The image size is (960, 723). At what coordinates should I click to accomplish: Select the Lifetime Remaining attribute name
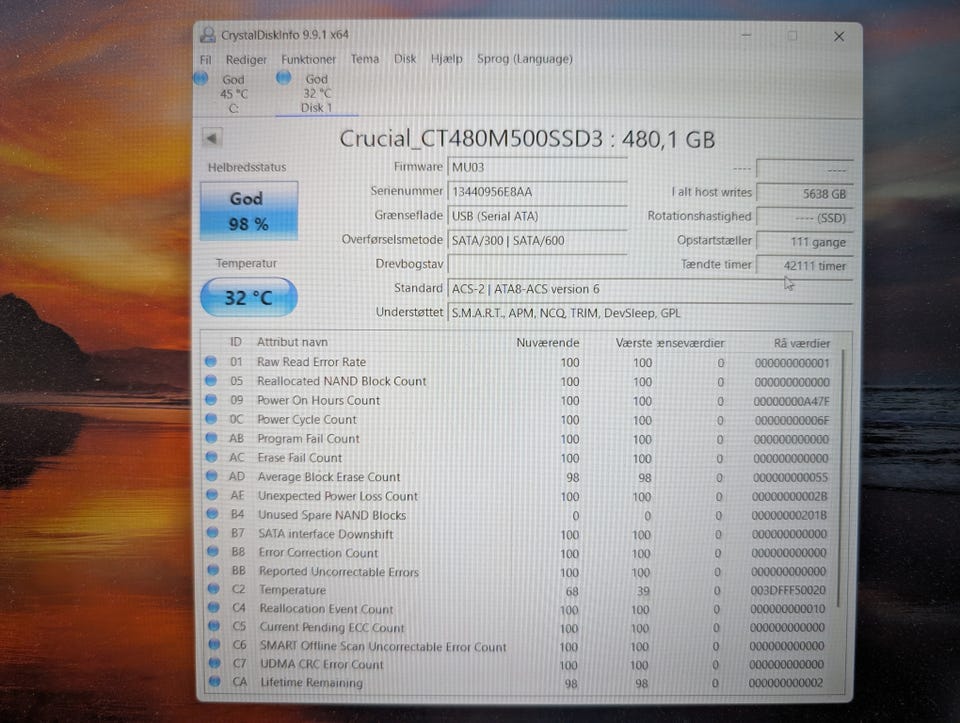tap(312, 682)
